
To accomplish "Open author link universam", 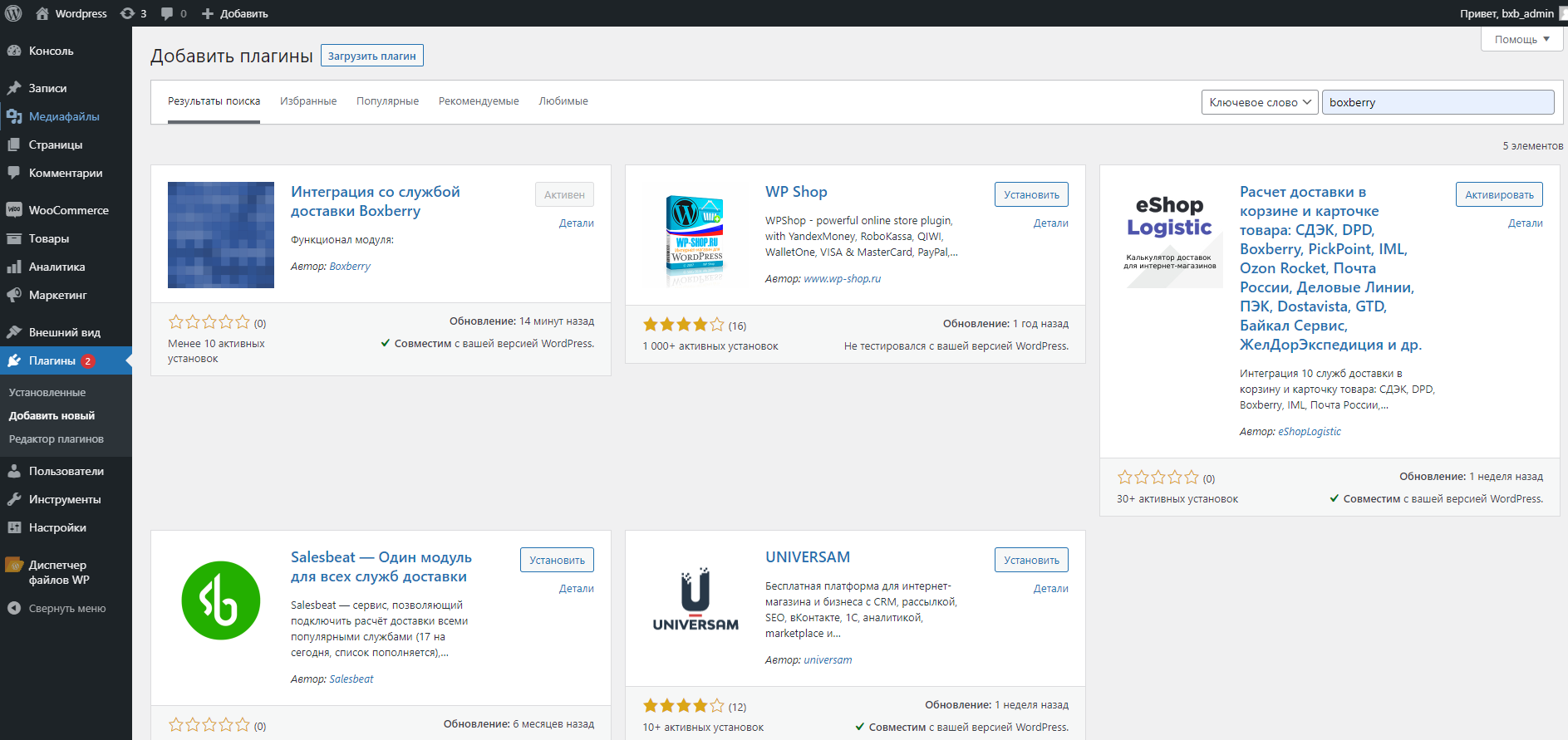I will click(x=828, y=660).
